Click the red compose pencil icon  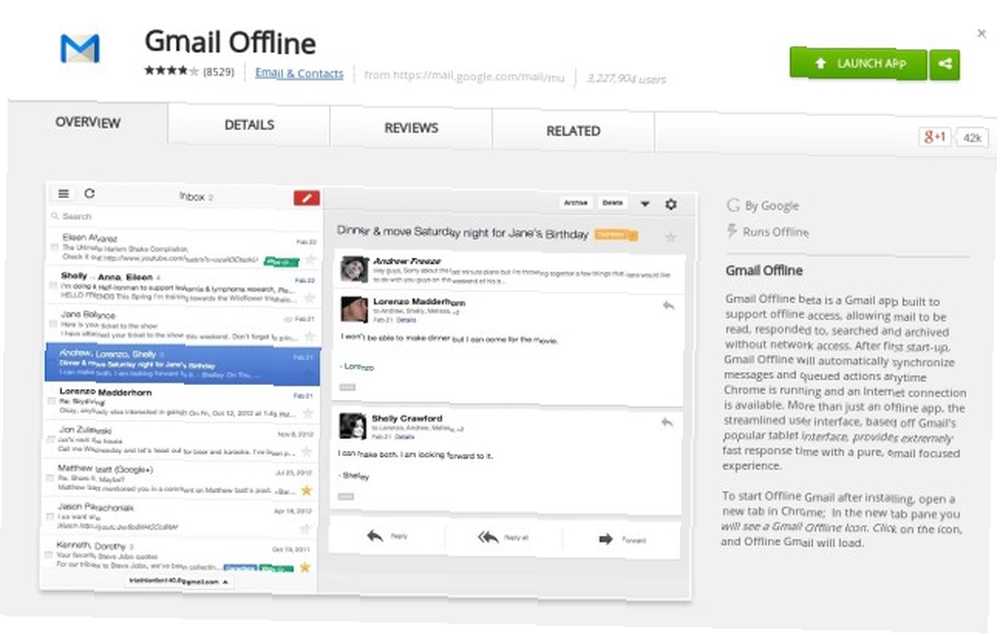click(x=307, y=198)
